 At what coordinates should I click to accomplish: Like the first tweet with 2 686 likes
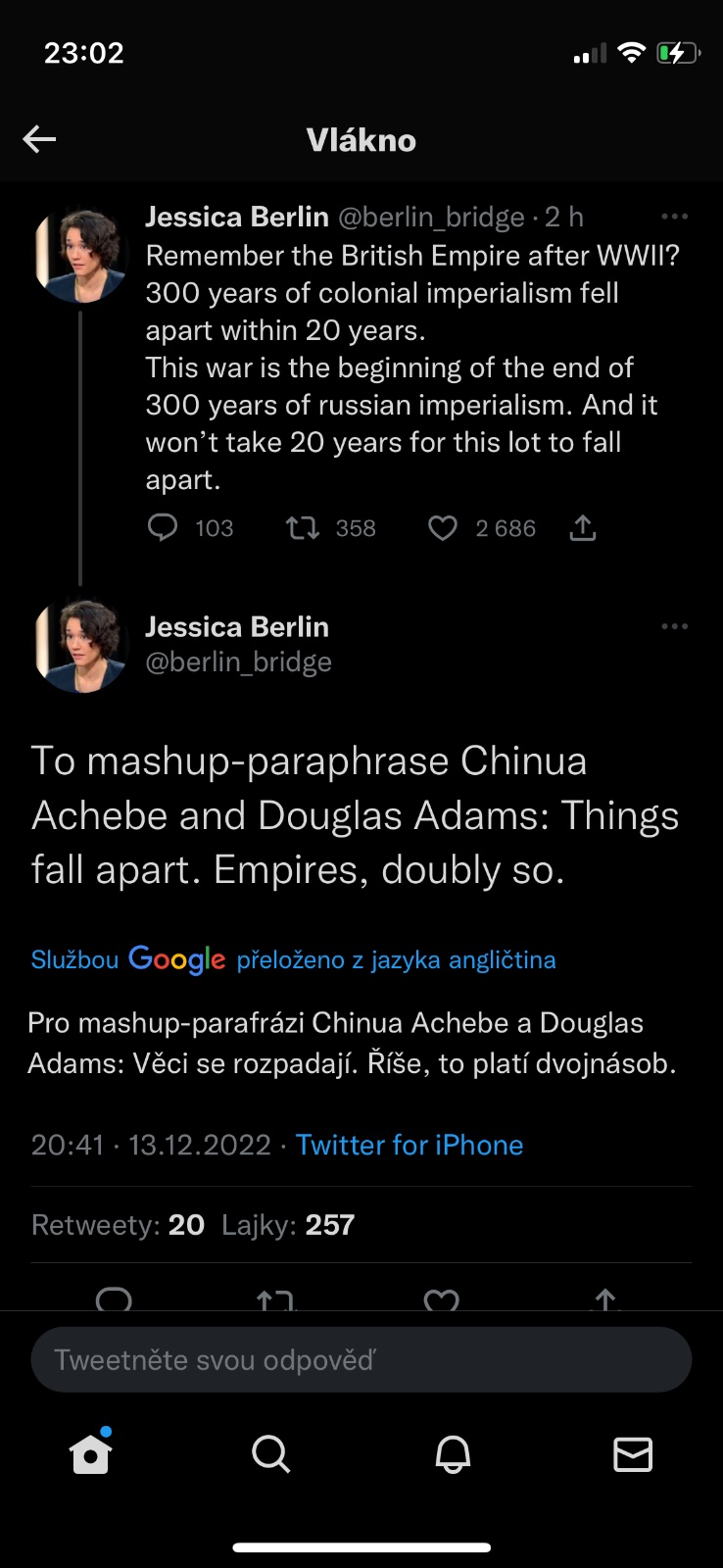[x=443, y=528]
